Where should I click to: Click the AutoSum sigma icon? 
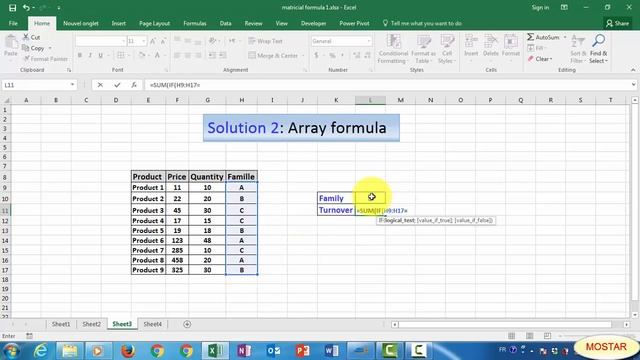tap(530, 37)
